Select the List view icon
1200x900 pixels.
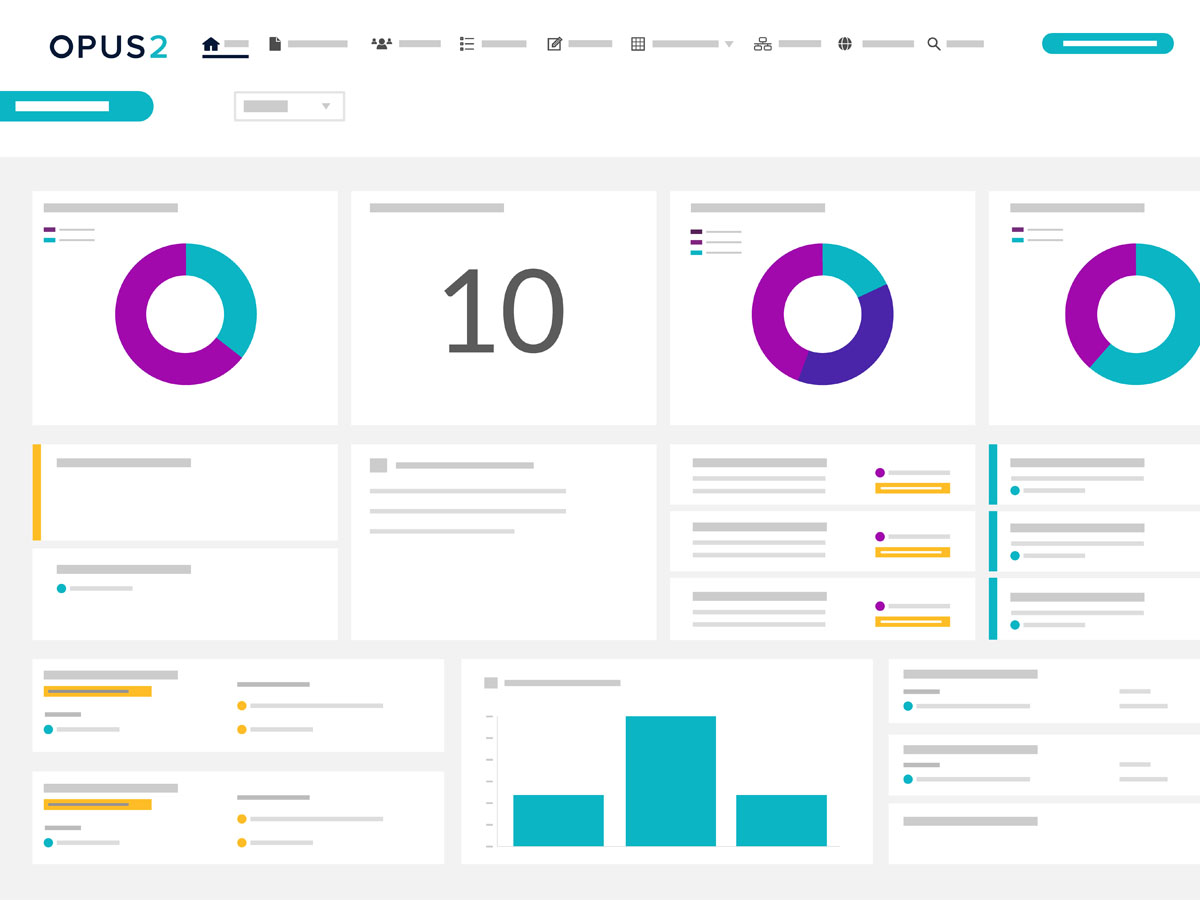tap(466, 43)
